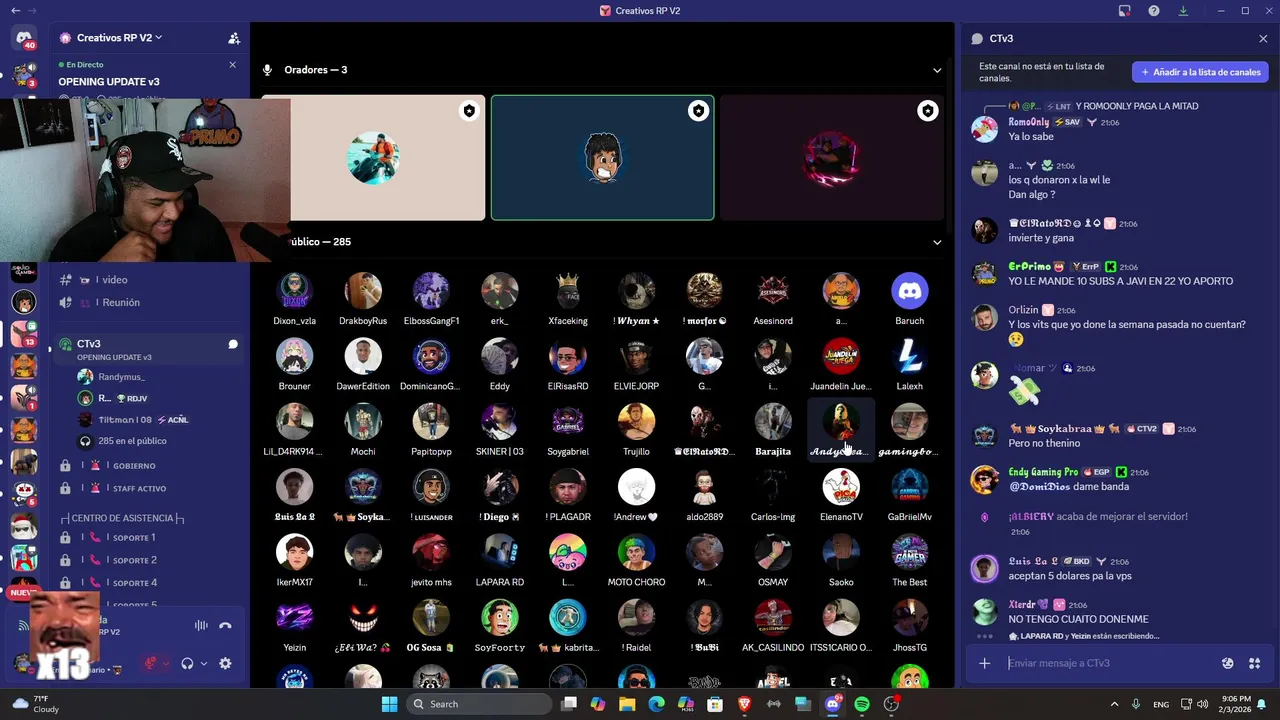Click the @DomiDios mention in chat
The image size is (1280, 720).
1040,487
